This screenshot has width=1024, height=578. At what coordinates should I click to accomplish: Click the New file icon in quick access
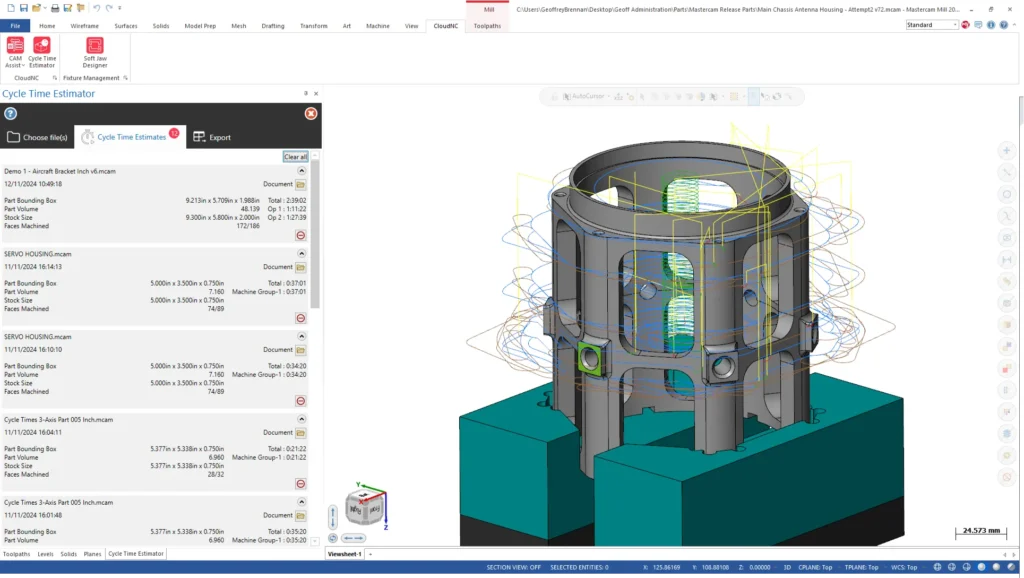pyautogui.click(x=10, y=8)
